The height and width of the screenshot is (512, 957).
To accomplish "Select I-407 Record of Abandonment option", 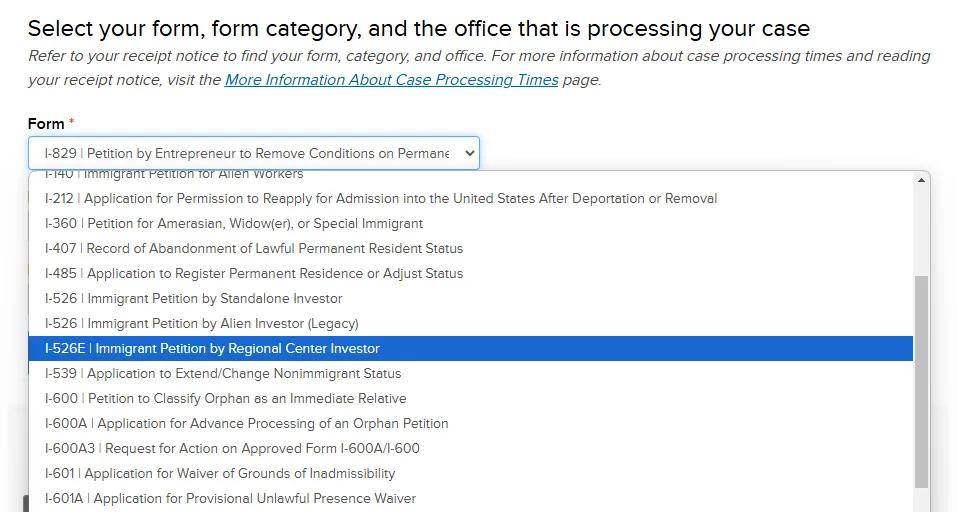I will click(254, 248).
